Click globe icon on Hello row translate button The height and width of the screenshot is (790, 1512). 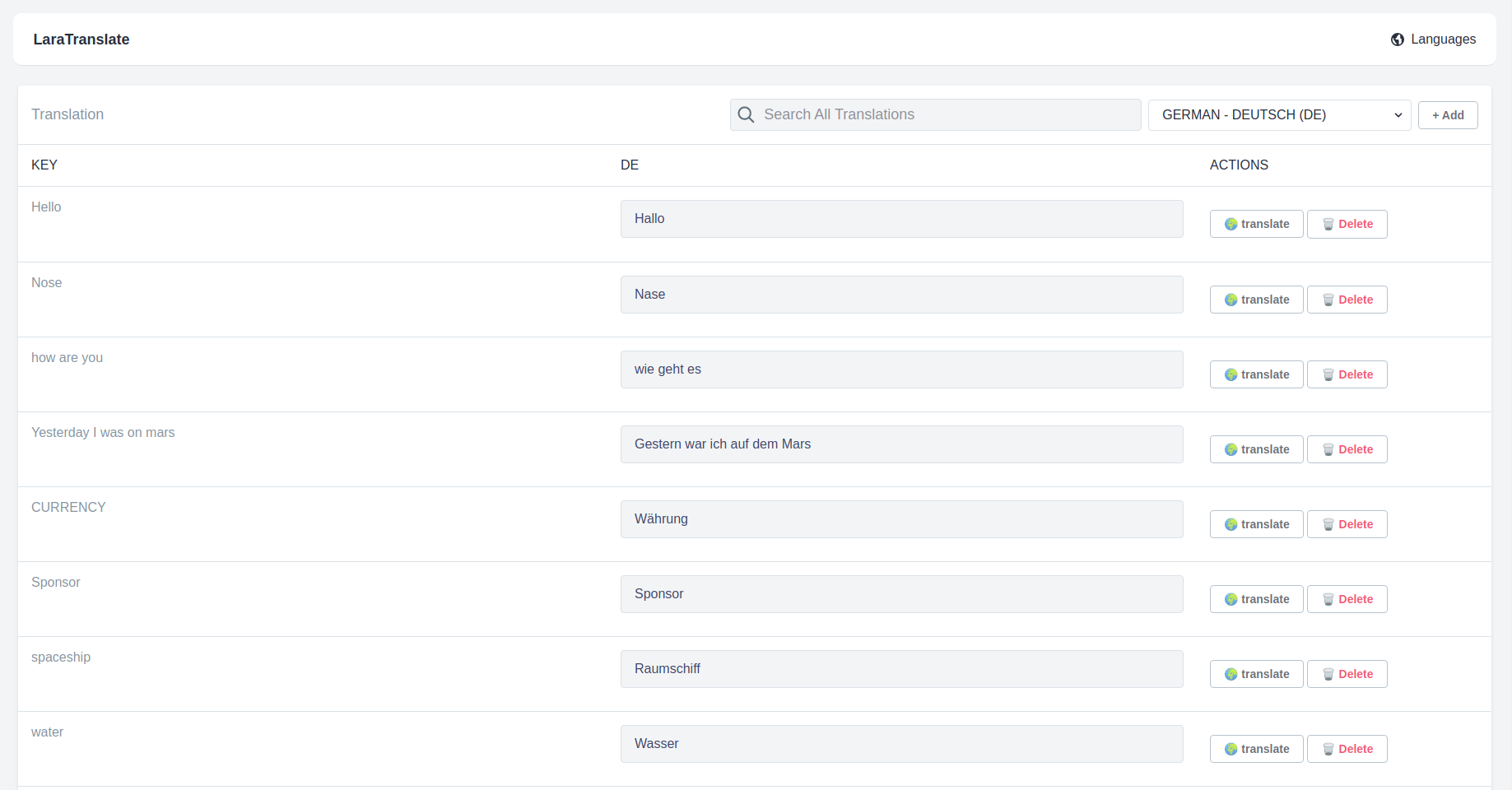pyautogui.click(x=1231, y=224)
